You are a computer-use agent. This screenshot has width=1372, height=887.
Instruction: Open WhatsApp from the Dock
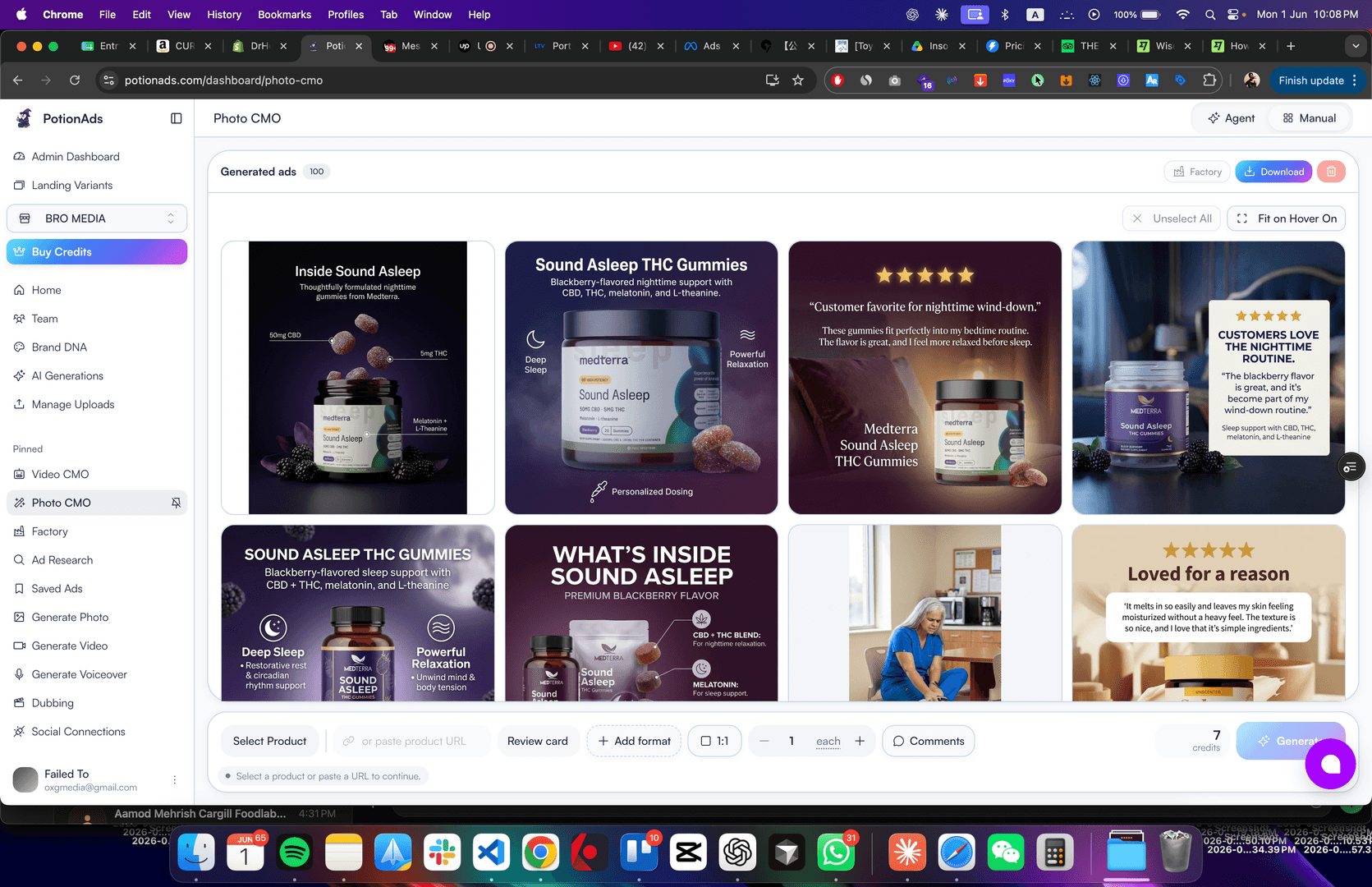[836, 853]
